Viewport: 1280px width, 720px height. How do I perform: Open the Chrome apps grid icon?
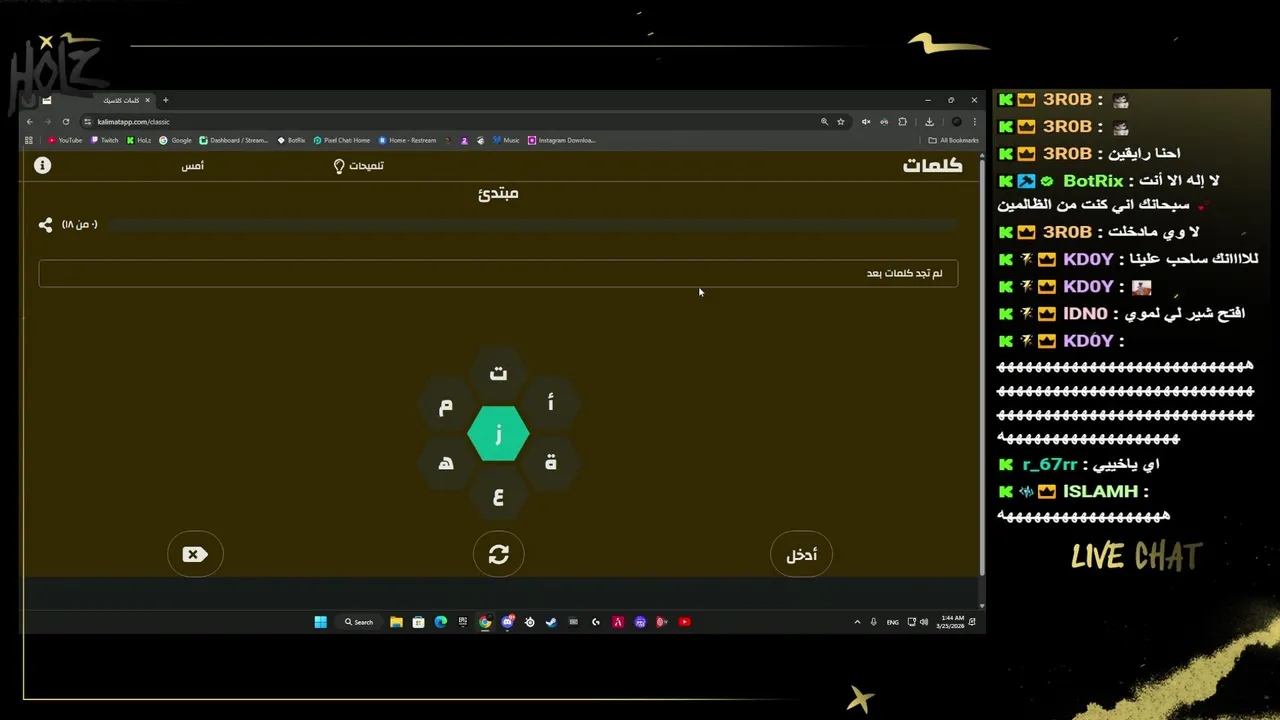point(29,140)
